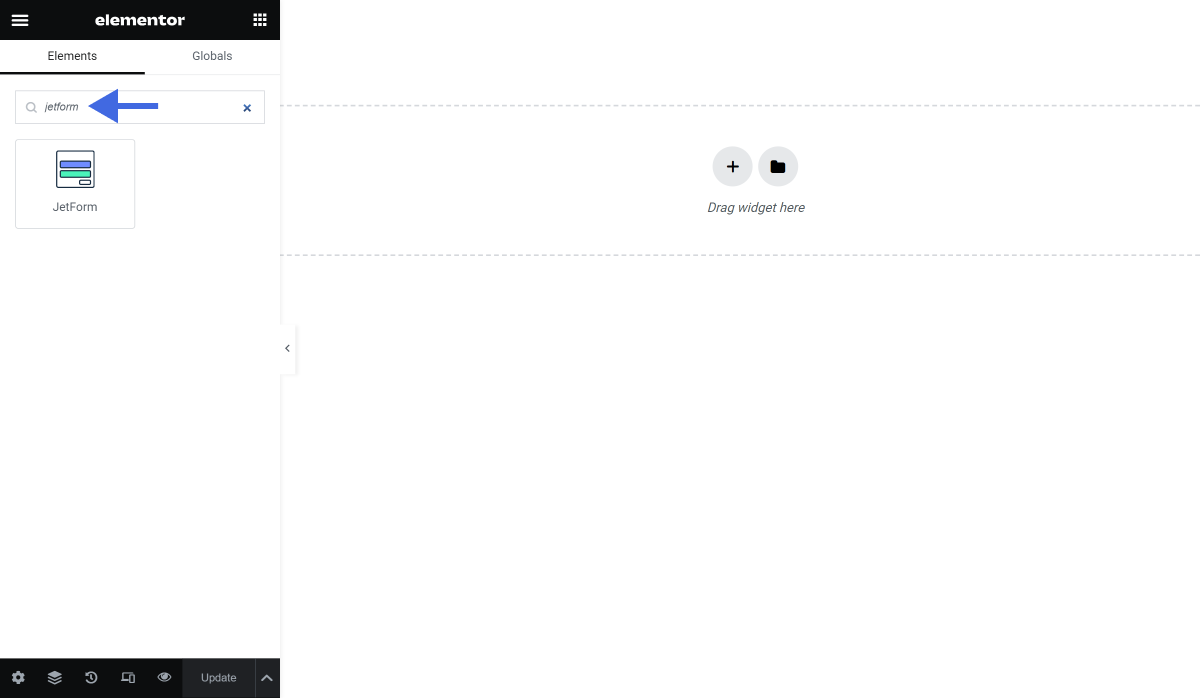Open the revision History icon
This screenshot has height=698, width=1200.
[91, 678]
